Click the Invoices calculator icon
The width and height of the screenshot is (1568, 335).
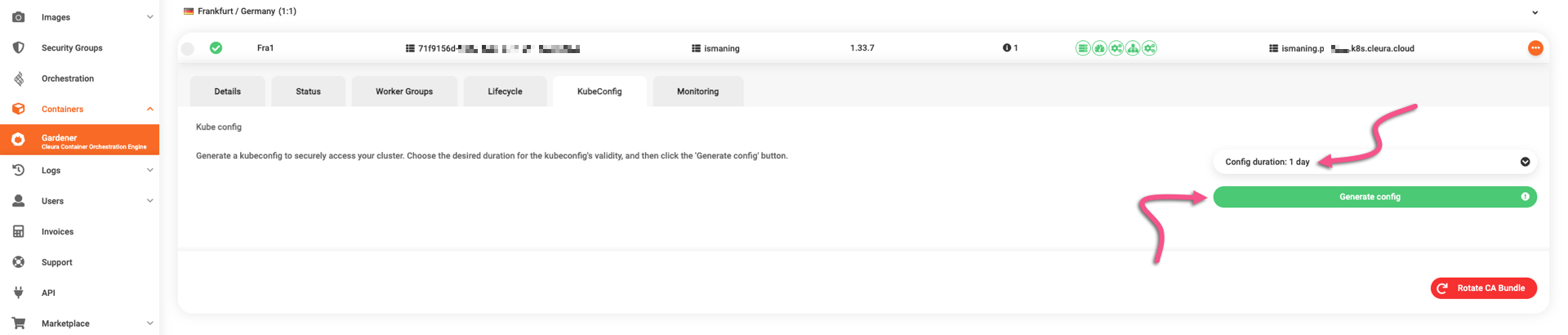click(x=18, y=231)
